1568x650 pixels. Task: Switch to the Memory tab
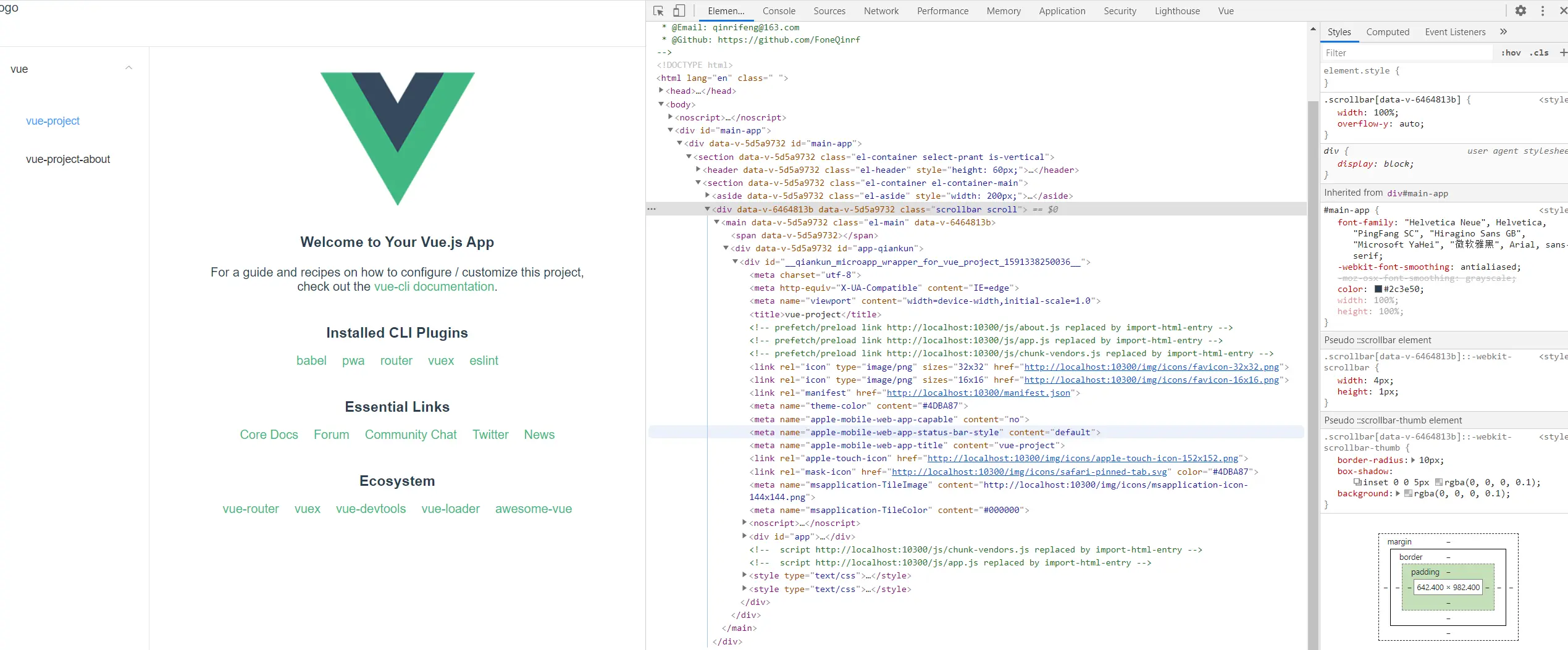(x=1004, y=11)
